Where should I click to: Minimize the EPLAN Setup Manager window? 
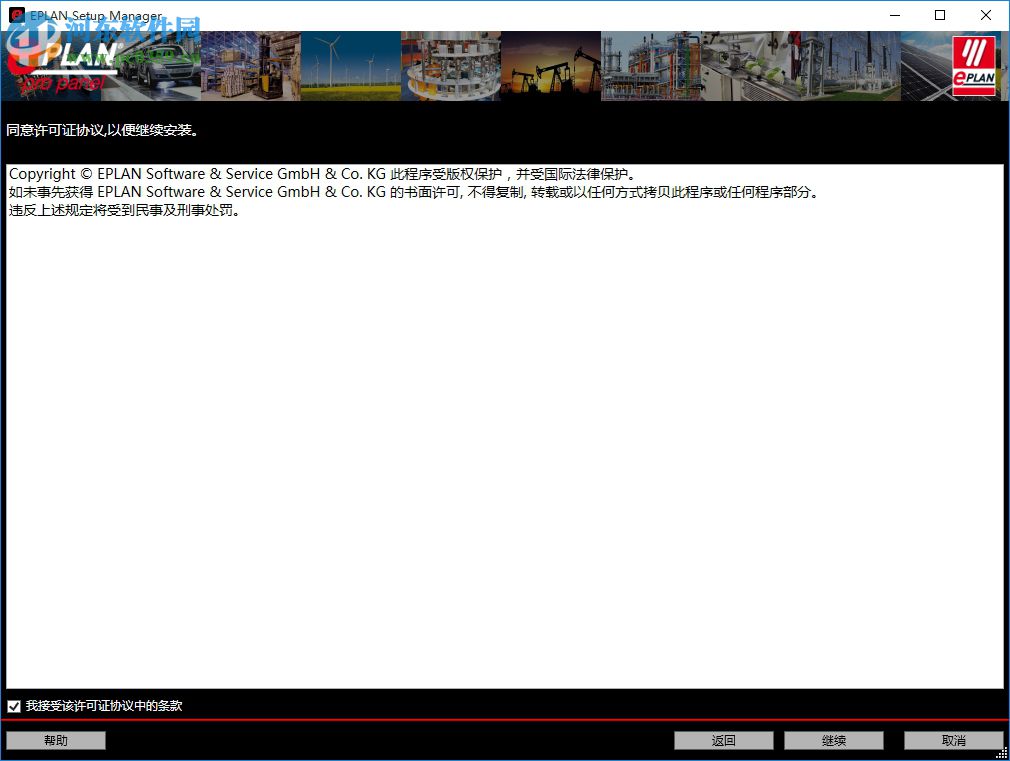[895, 15]
